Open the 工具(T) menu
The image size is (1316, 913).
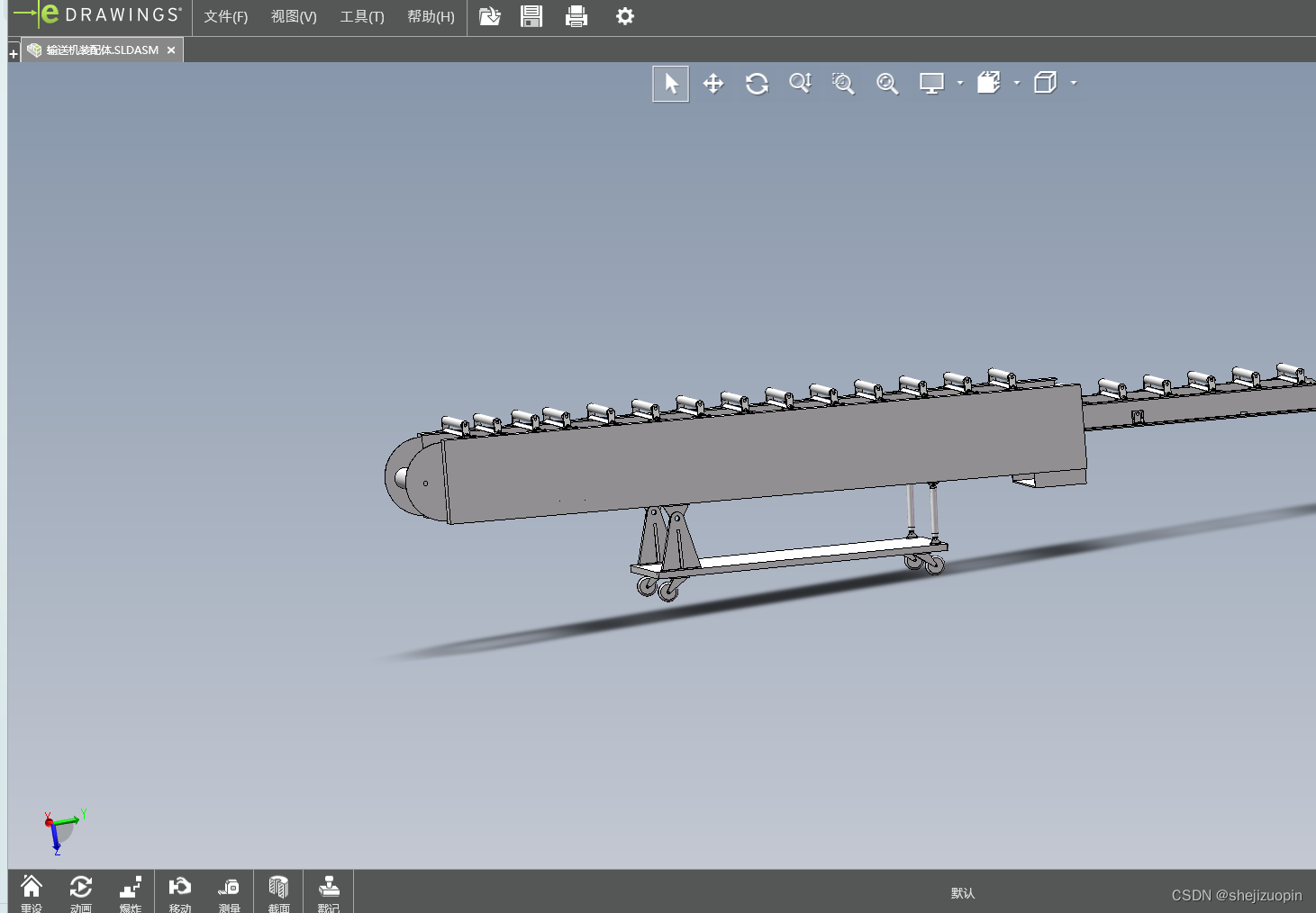(362, 17)
